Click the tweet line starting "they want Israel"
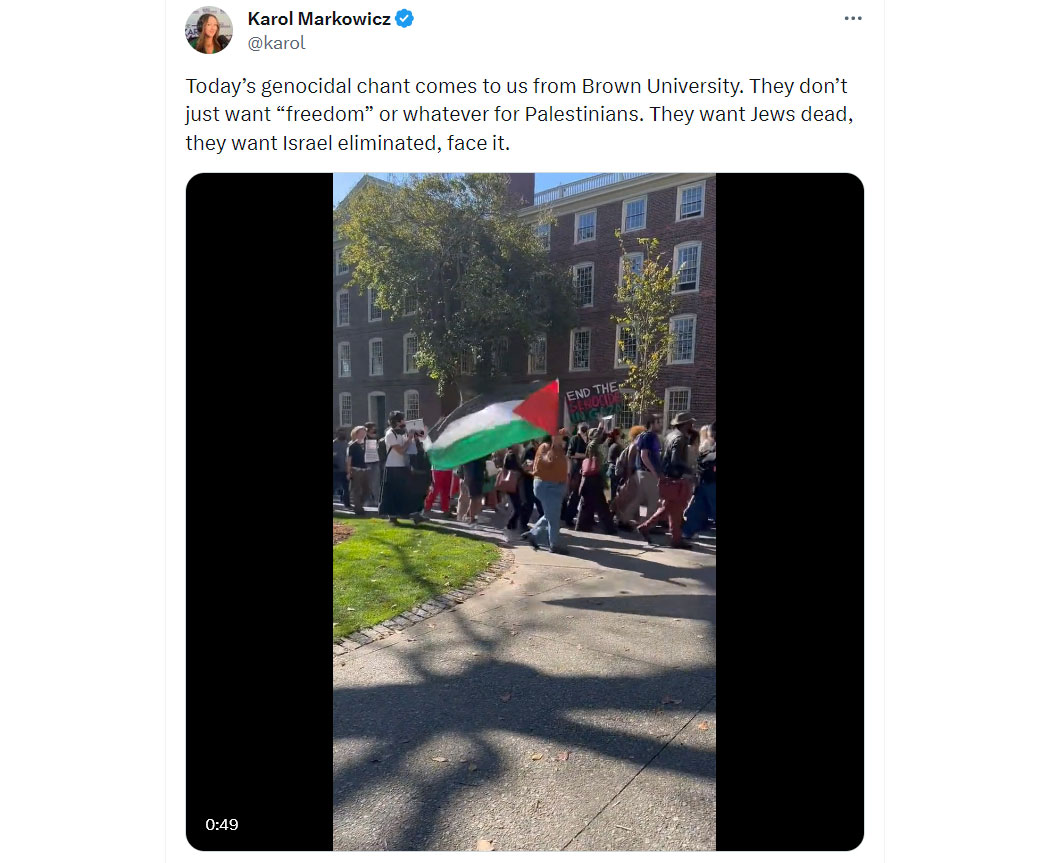 [348, 143]
